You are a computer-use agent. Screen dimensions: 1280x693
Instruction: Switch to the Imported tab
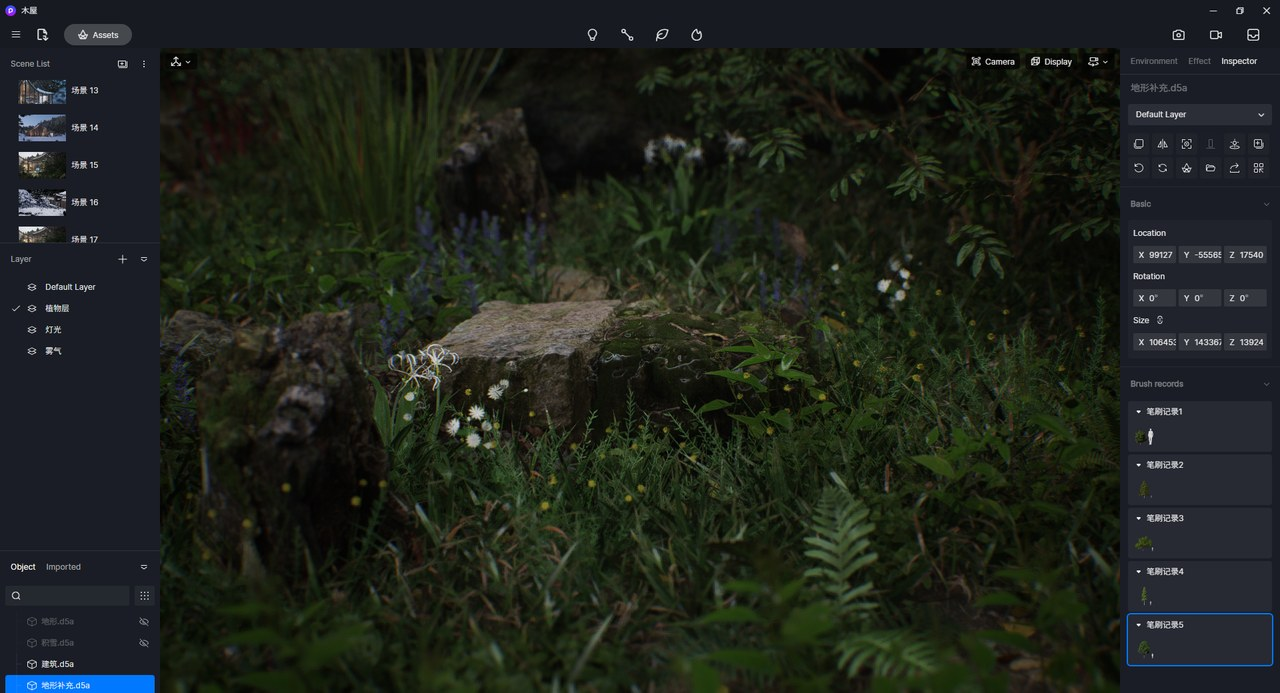(63, 567)
